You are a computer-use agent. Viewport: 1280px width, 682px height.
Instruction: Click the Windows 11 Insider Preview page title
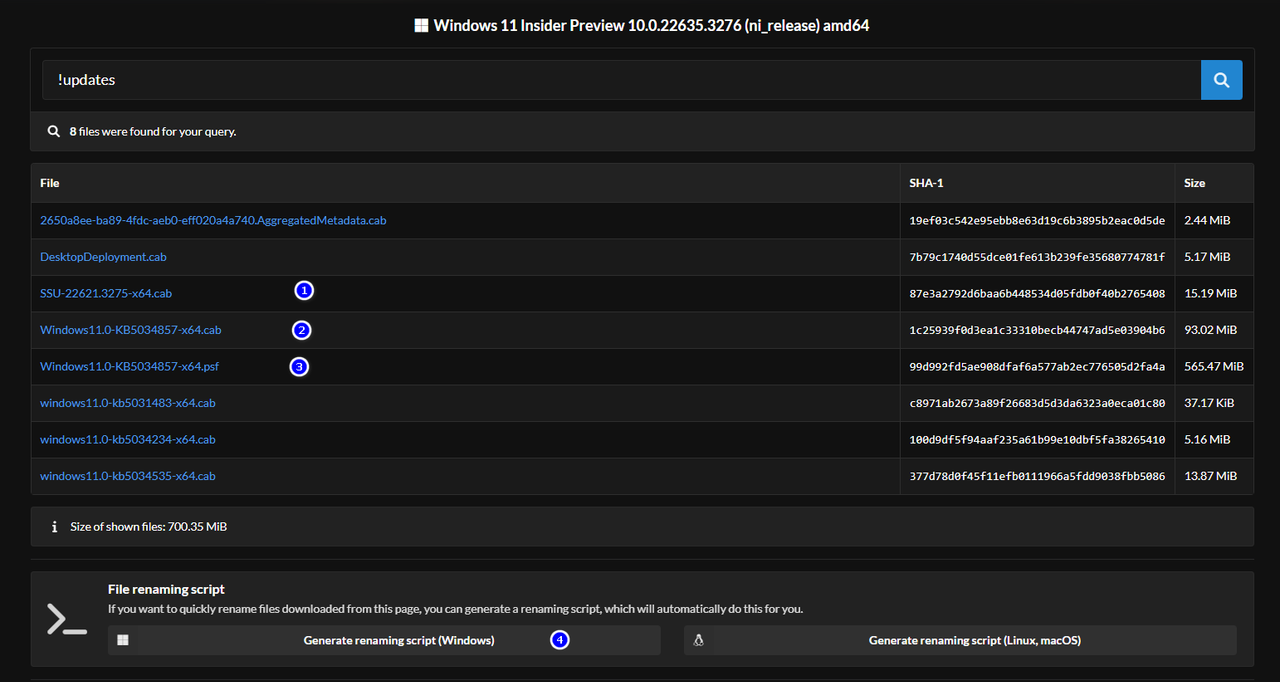tap(651, 26)
